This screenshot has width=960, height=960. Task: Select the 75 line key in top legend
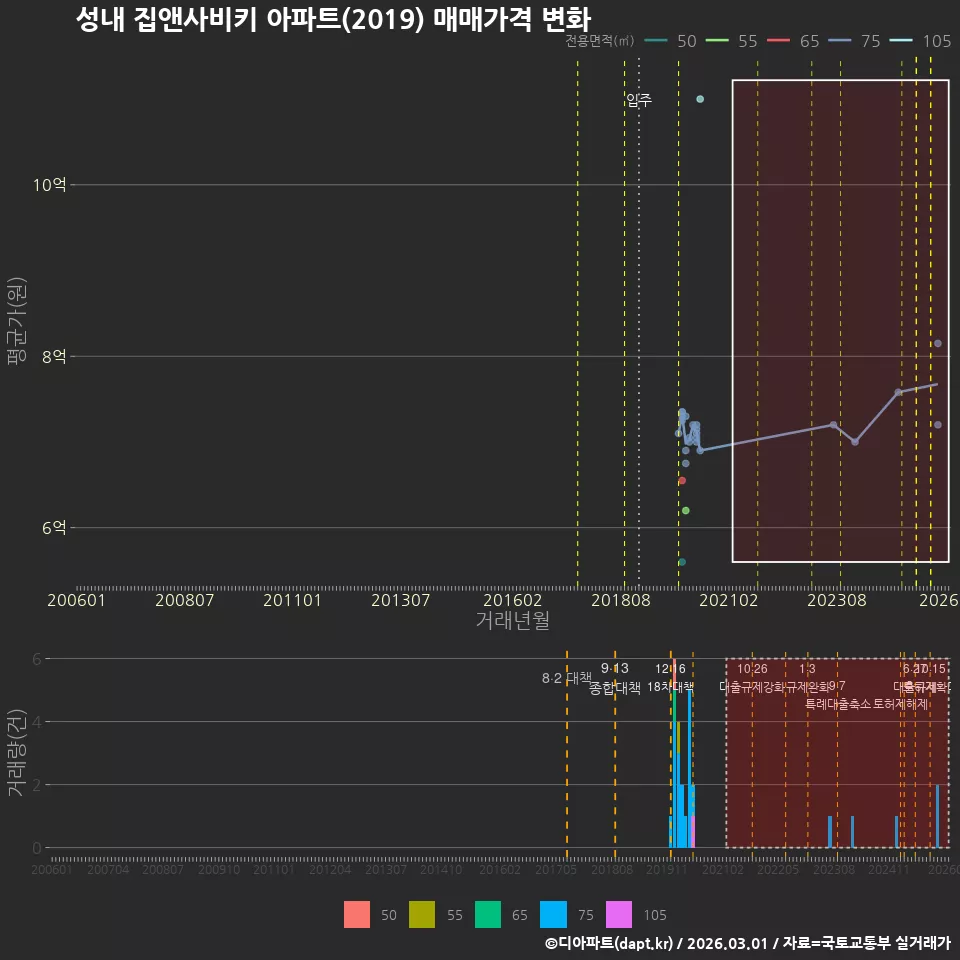pyautogui.click(x=840, y=41)
